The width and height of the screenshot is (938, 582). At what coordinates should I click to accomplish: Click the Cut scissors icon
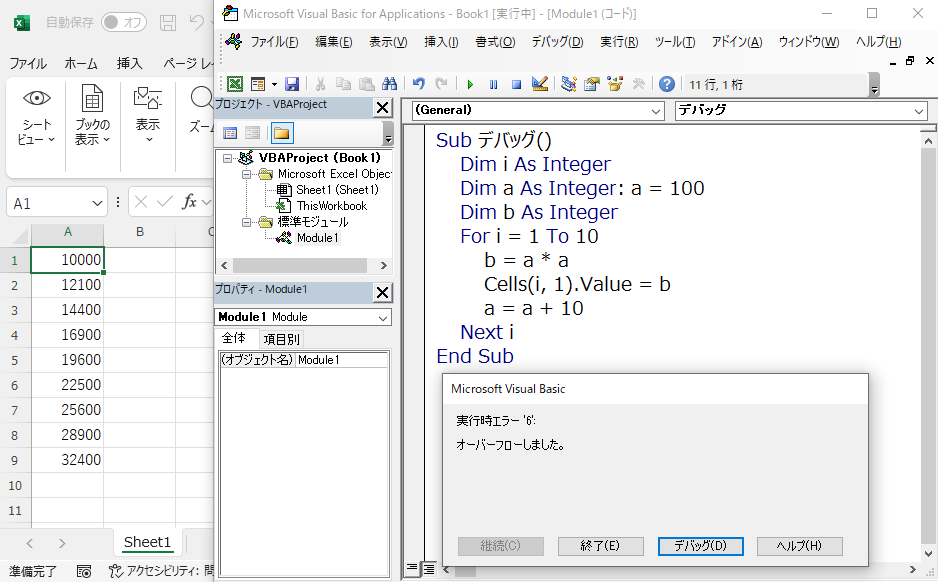321,84
